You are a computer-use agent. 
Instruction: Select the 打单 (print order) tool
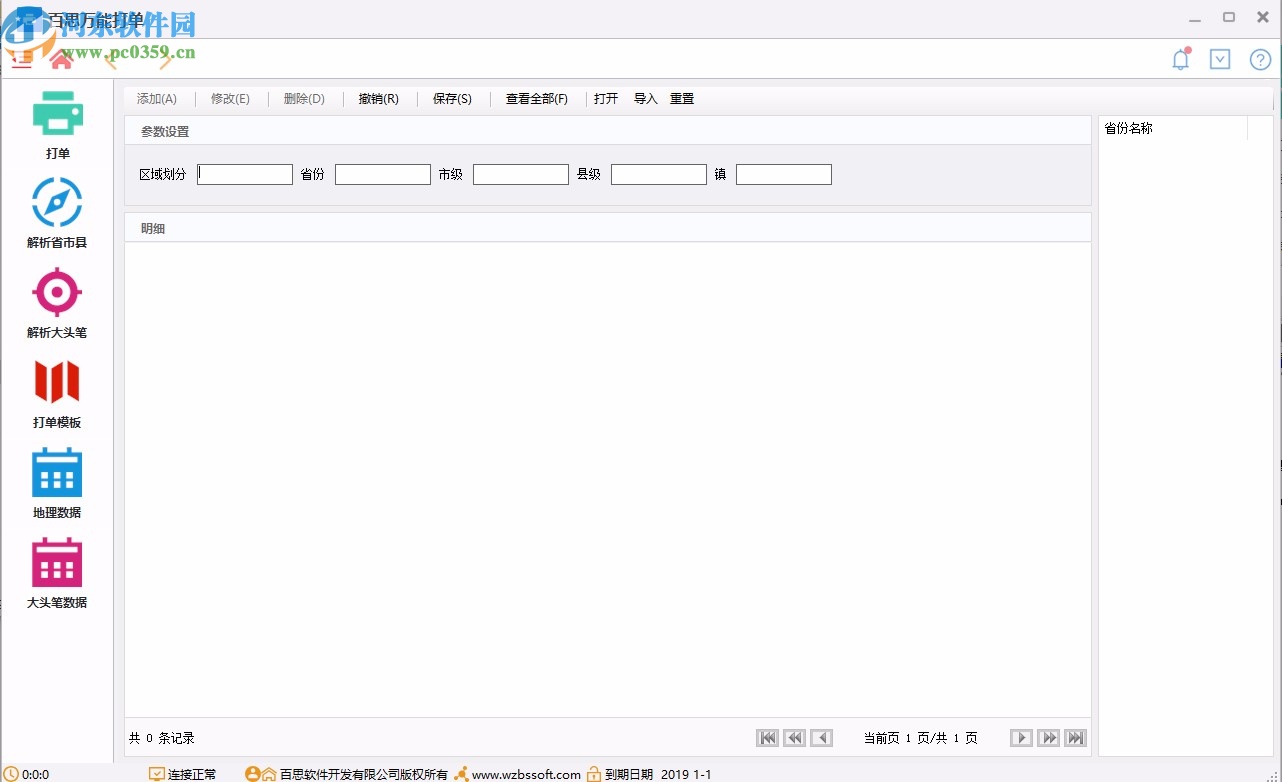56,122
